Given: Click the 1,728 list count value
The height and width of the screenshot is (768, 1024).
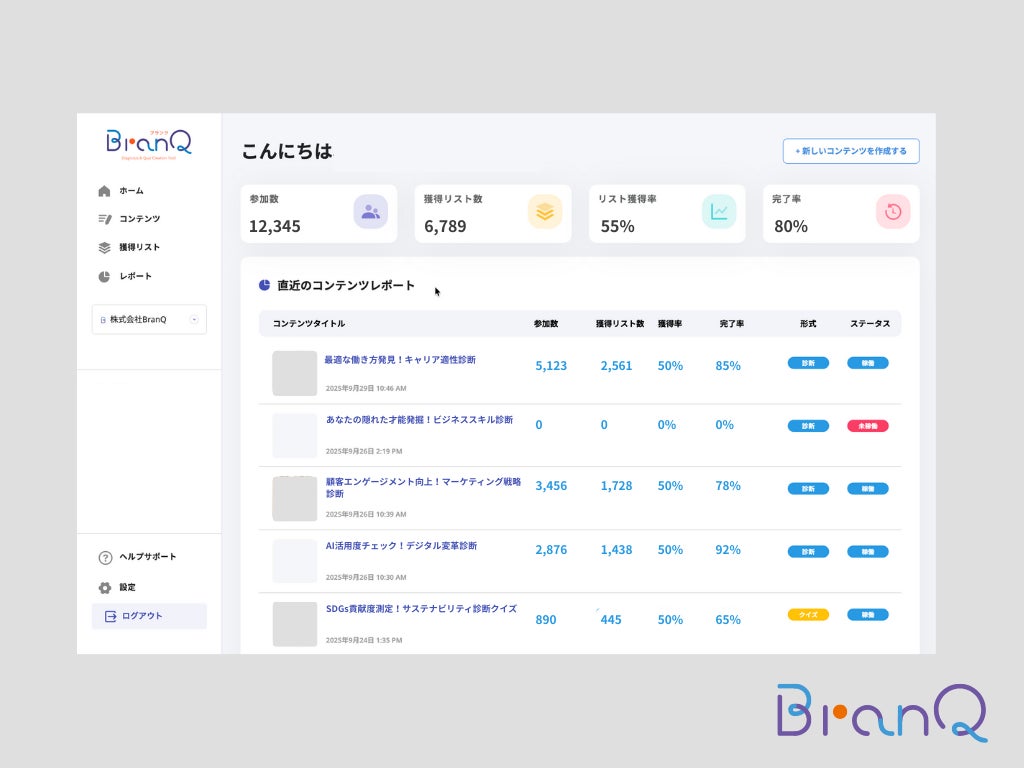Looking at the screenshot, I should point(616,486).
